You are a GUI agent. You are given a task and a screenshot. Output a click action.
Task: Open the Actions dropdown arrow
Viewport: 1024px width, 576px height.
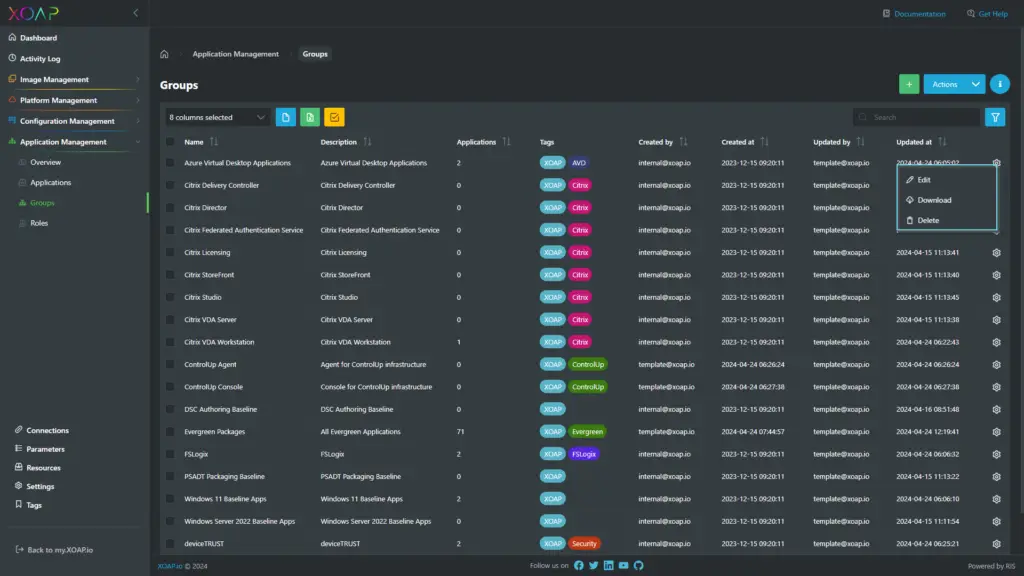[x=975, y=84]
